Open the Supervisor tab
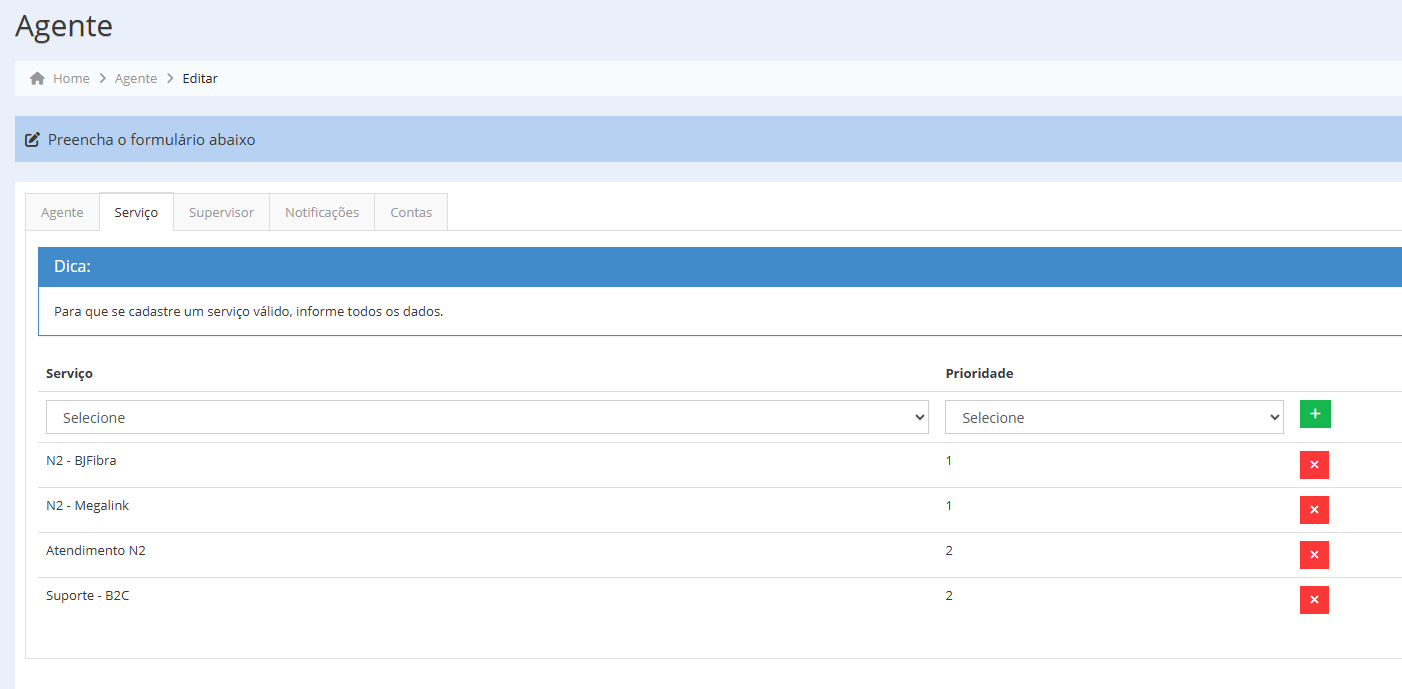Image resolution: width=1402 pixels, height=689 pixels. coord(221,212)
